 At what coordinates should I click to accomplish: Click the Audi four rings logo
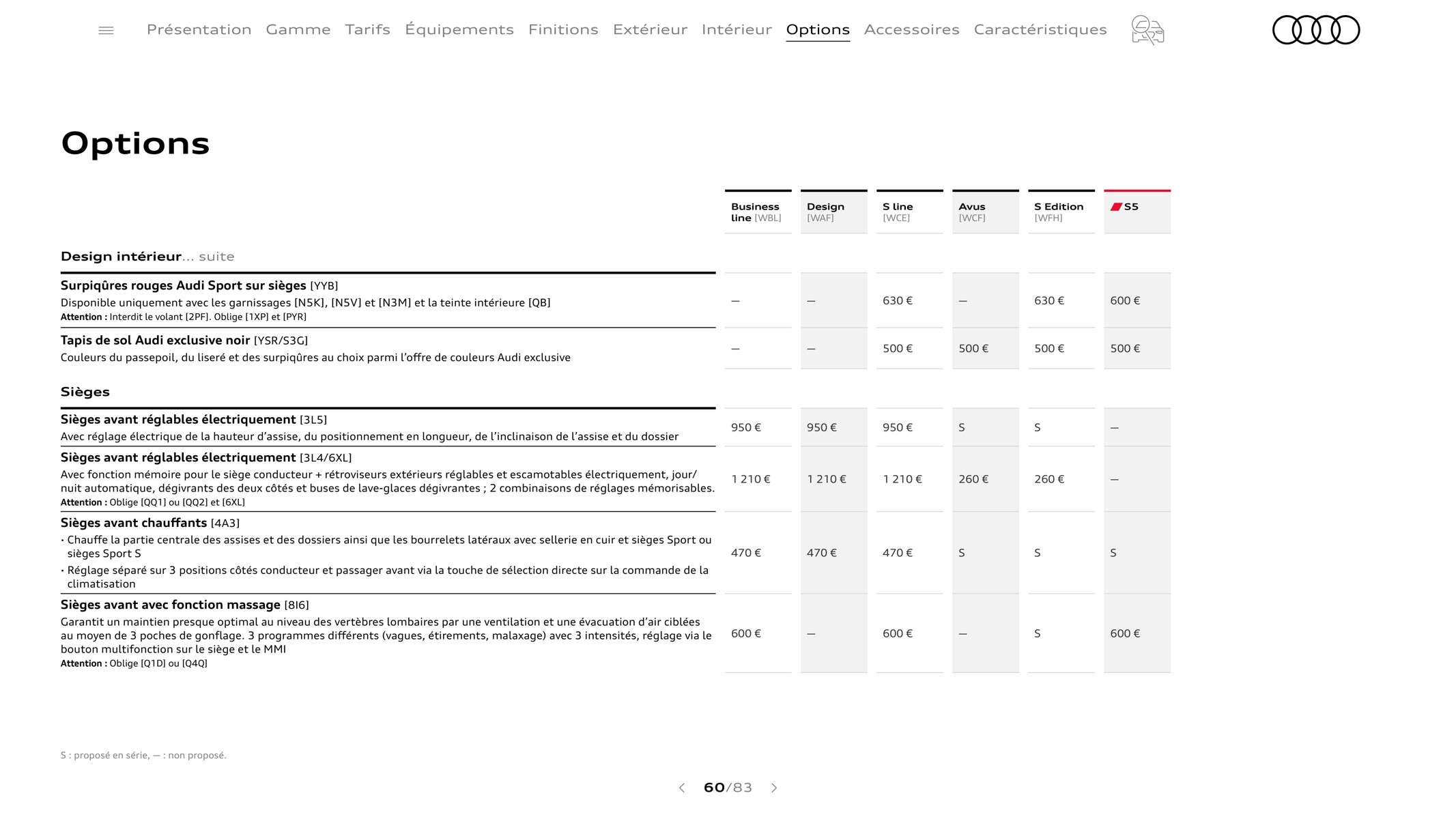point(1316,30)
